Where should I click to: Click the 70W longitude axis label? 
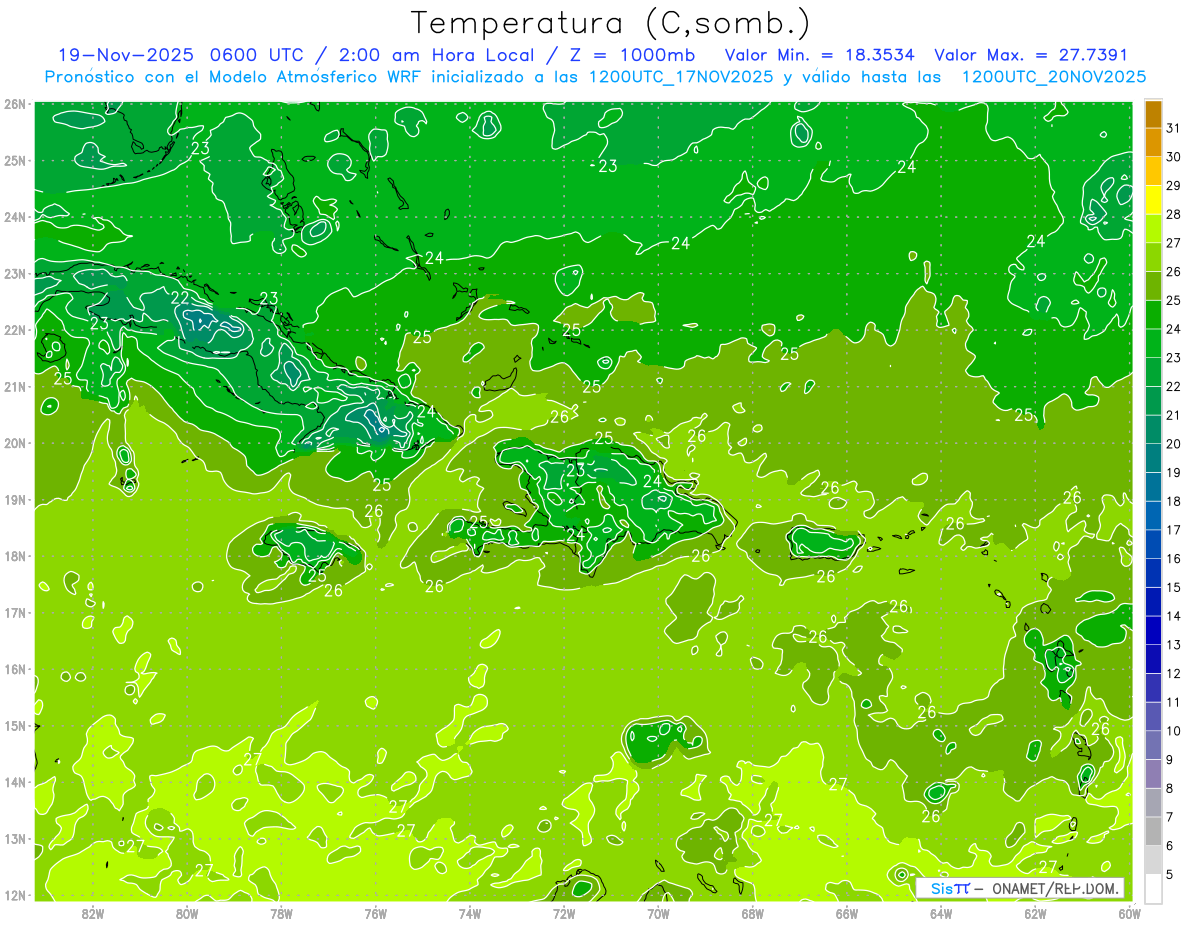click(658, 912)
